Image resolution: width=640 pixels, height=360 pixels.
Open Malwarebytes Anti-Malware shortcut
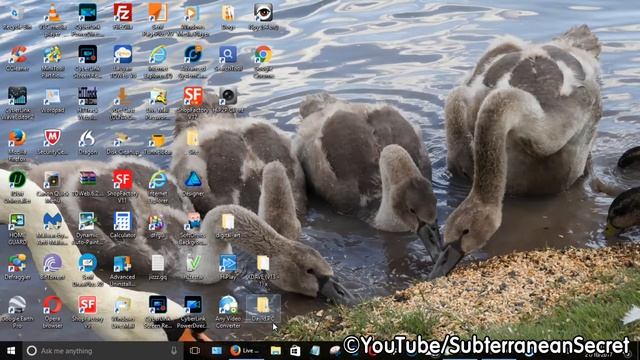[53, 228]
